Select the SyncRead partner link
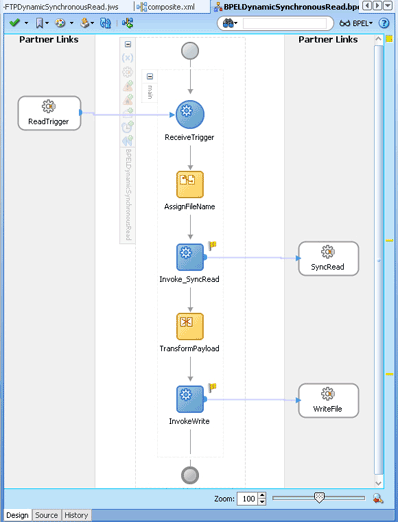The width and height of the screenshot is (398, 522). pos(328,259)
